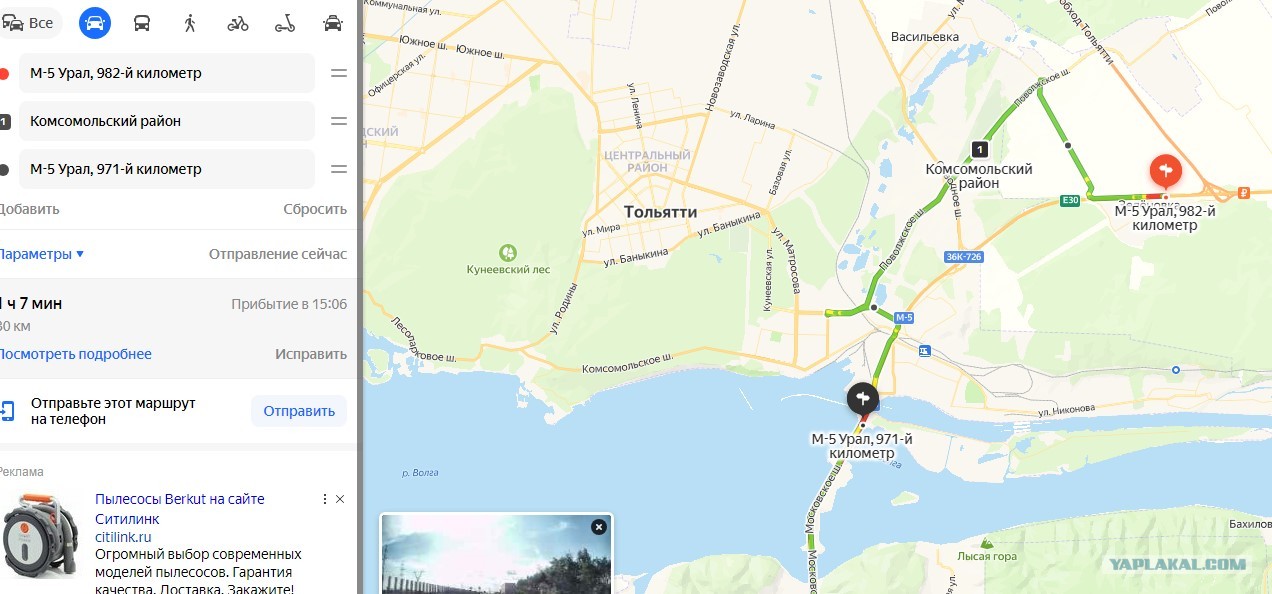This screenshot has height=594, width=1272.
Task: Select the car route mode icon
Action: tap(95, 23)
